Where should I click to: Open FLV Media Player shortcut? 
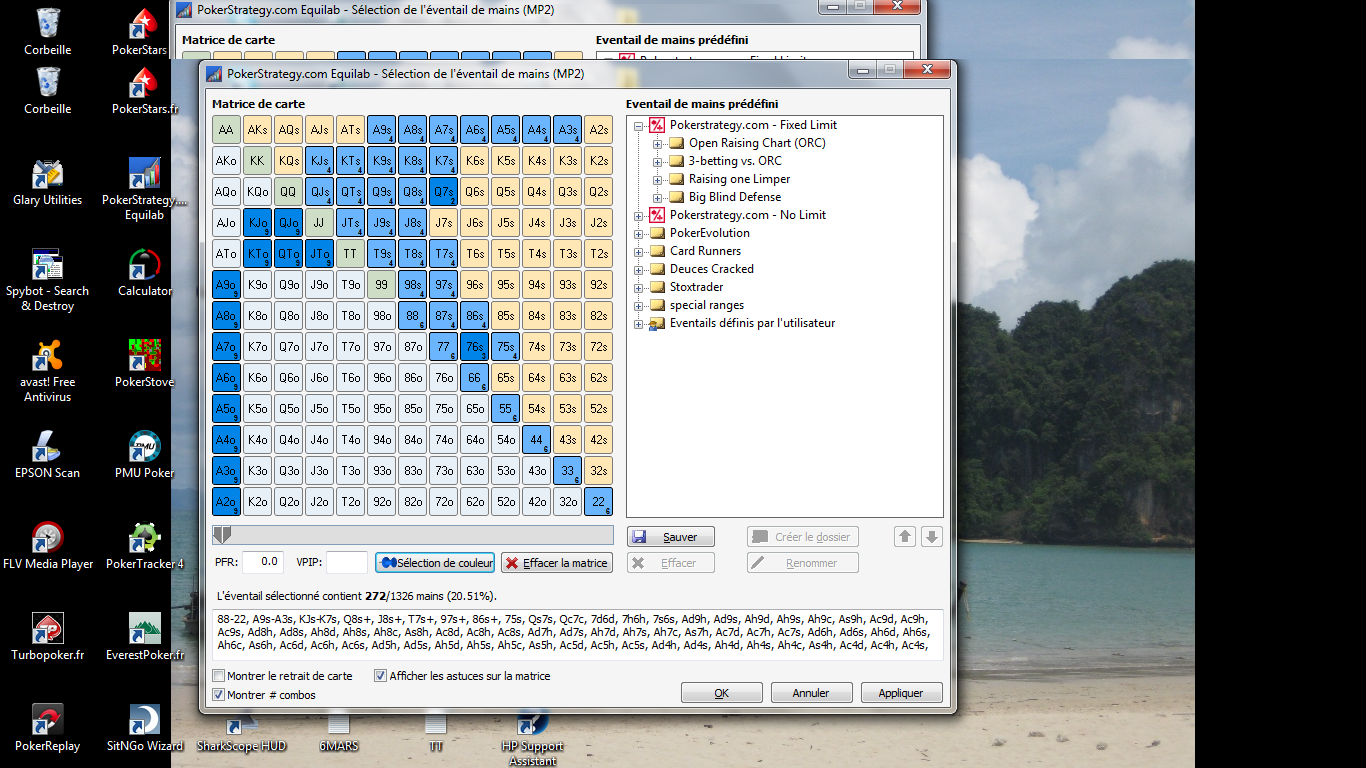point(47,545)
